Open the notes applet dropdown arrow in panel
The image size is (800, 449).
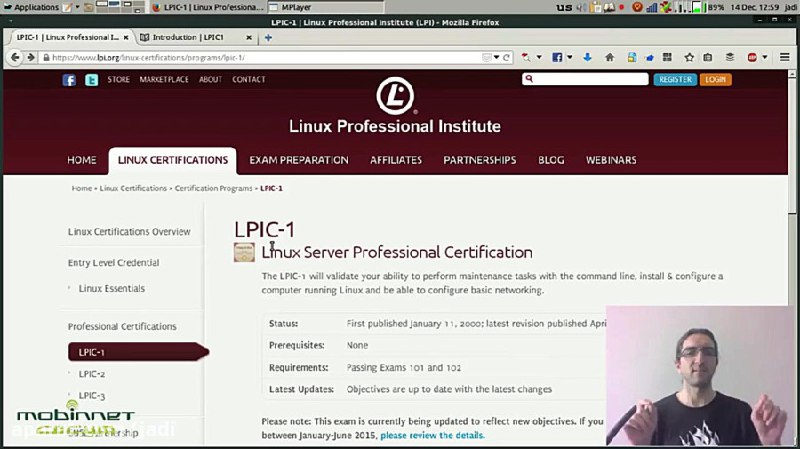78,7
